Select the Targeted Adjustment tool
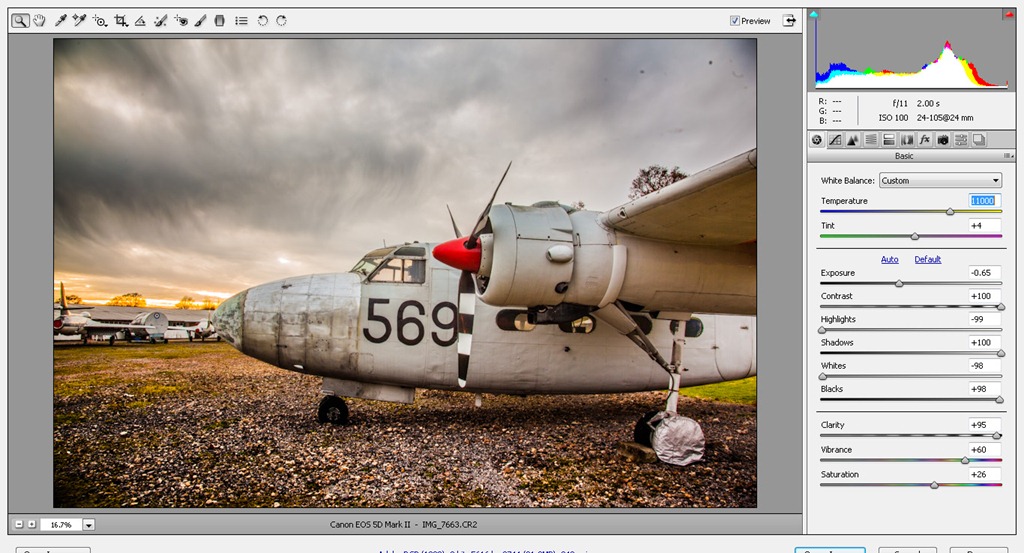Screen dimensions: 1024x553 click(x=100, y=21)
